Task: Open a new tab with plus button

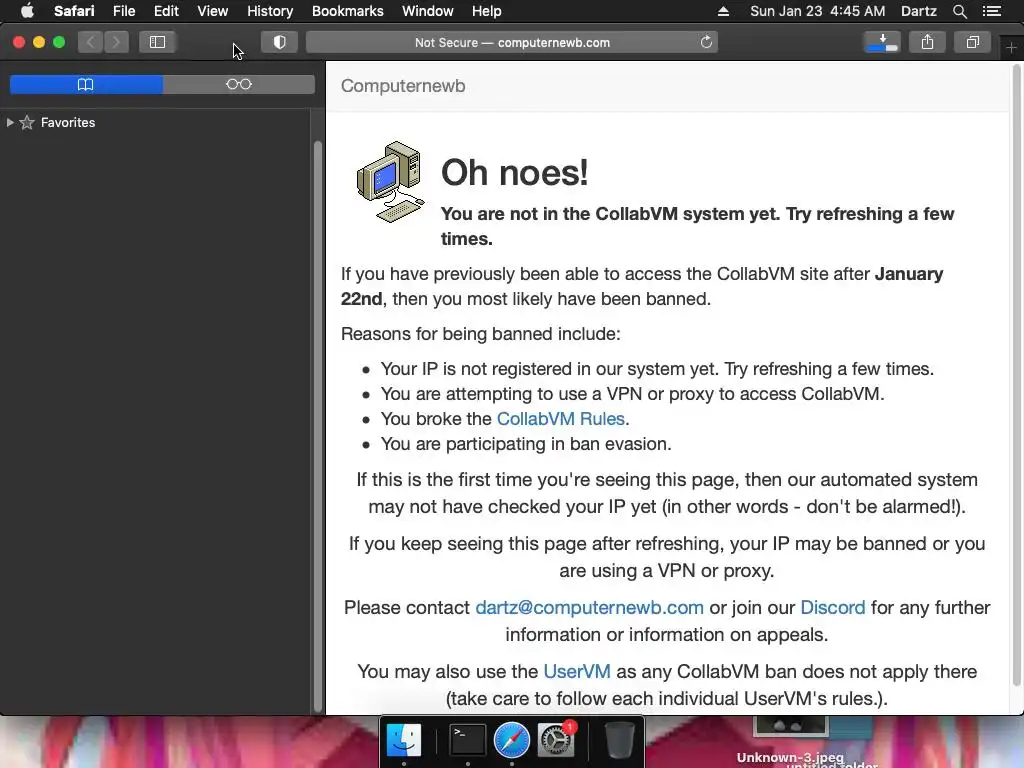Action: [x=1011, y=48]
